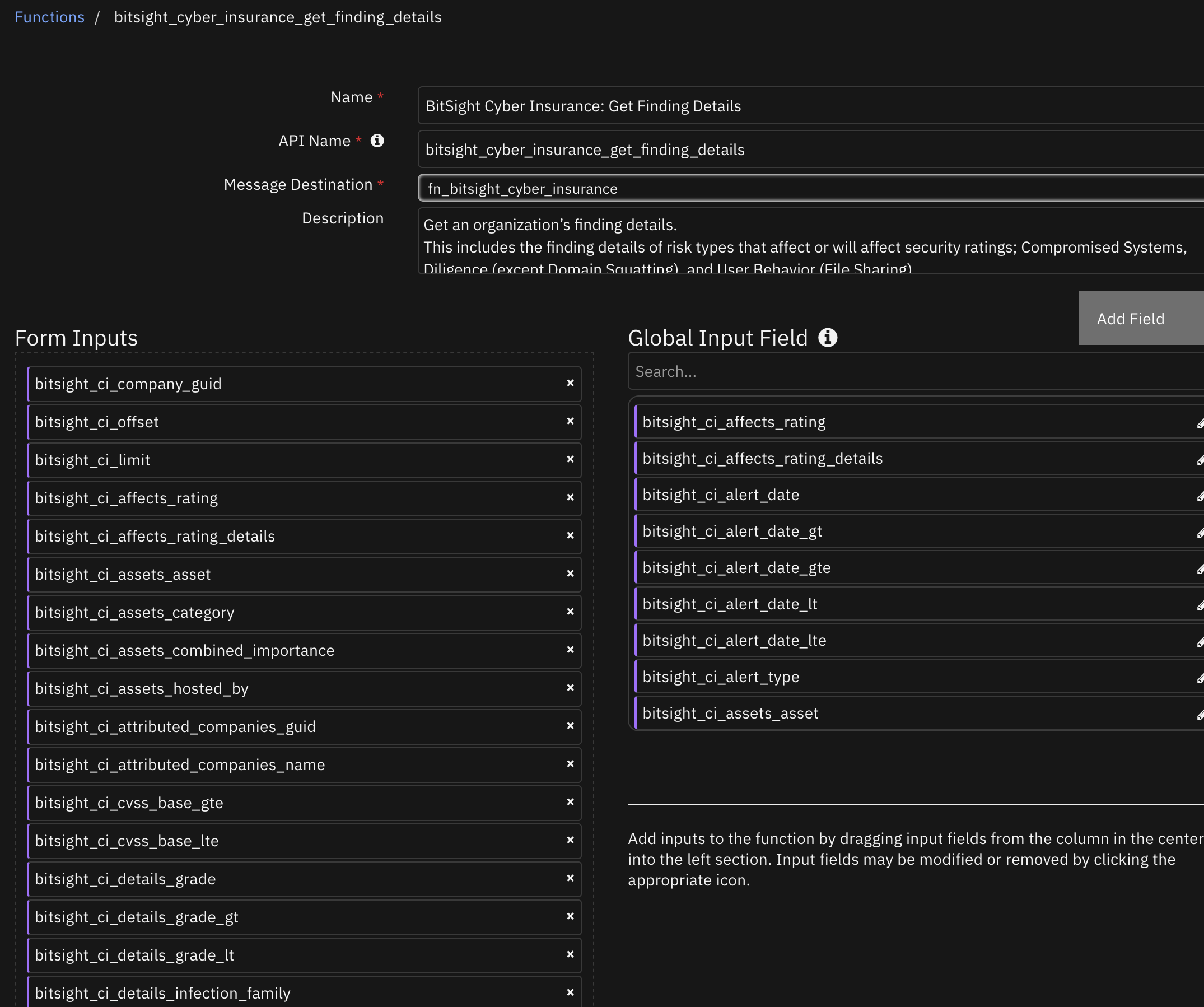Select bitsight_ci_limit form input row

pyautogui.click(x=304, y=460)
